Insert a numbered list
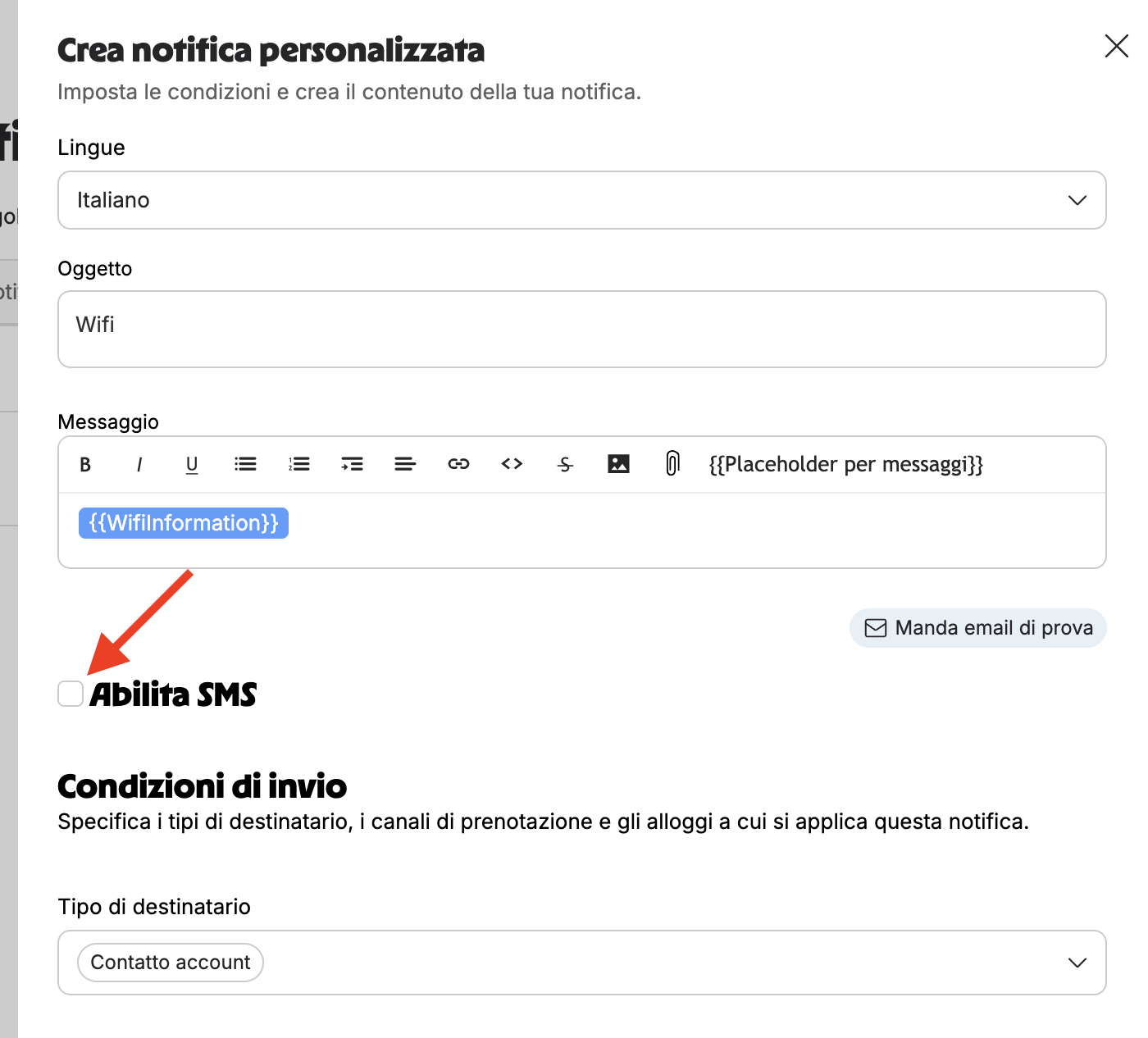 [298, 464]
